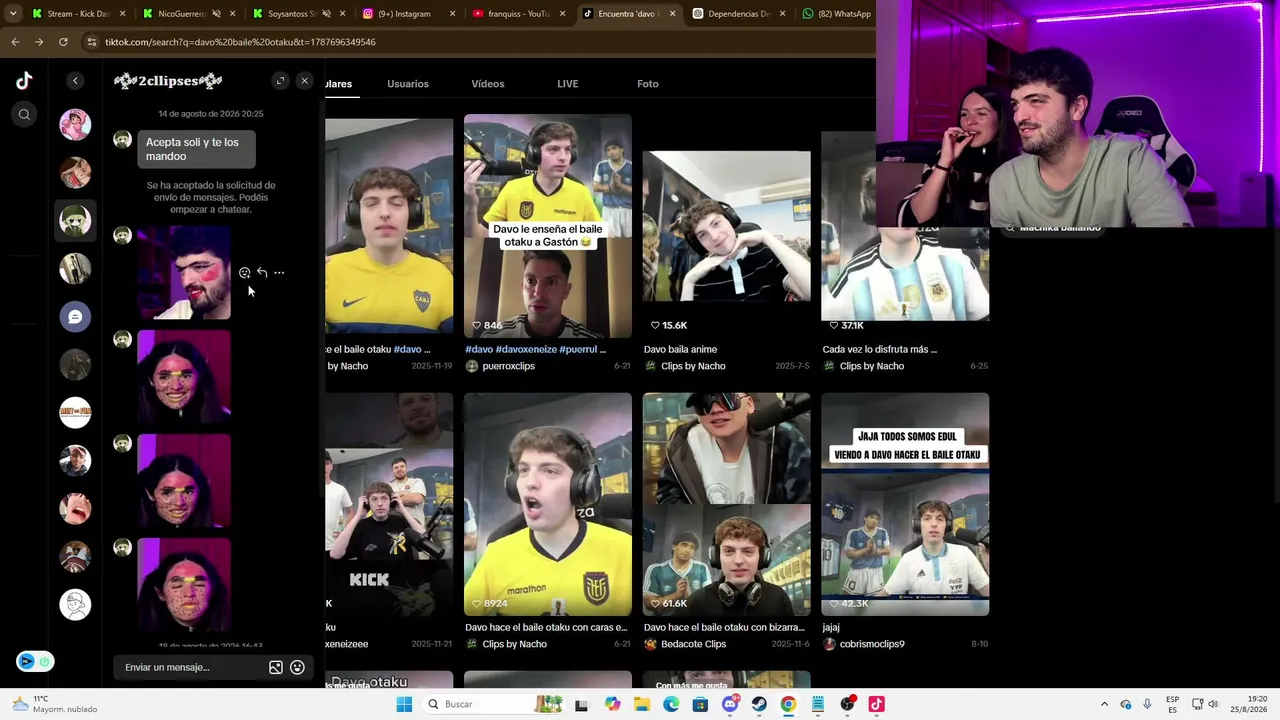This screenshot has height=720, width=1280.
Task: Open Google Chrome from the taskbar
Action: pyautogui.click(x=788, y=705)
